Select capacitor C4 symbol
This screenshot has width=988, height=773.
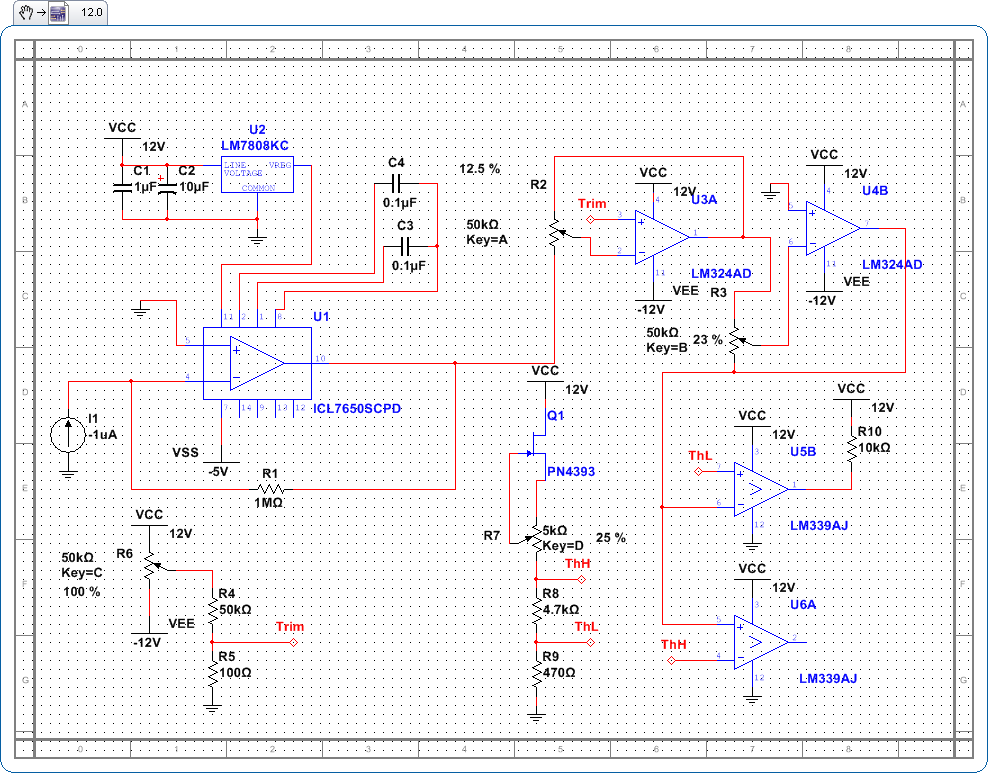(396, 184)
